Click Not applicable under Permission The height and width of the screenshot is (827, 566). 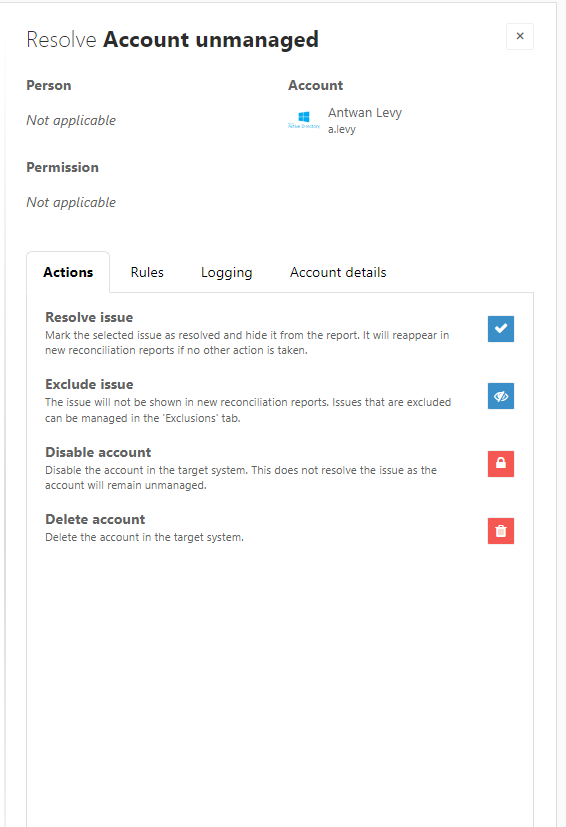[71, 202]
